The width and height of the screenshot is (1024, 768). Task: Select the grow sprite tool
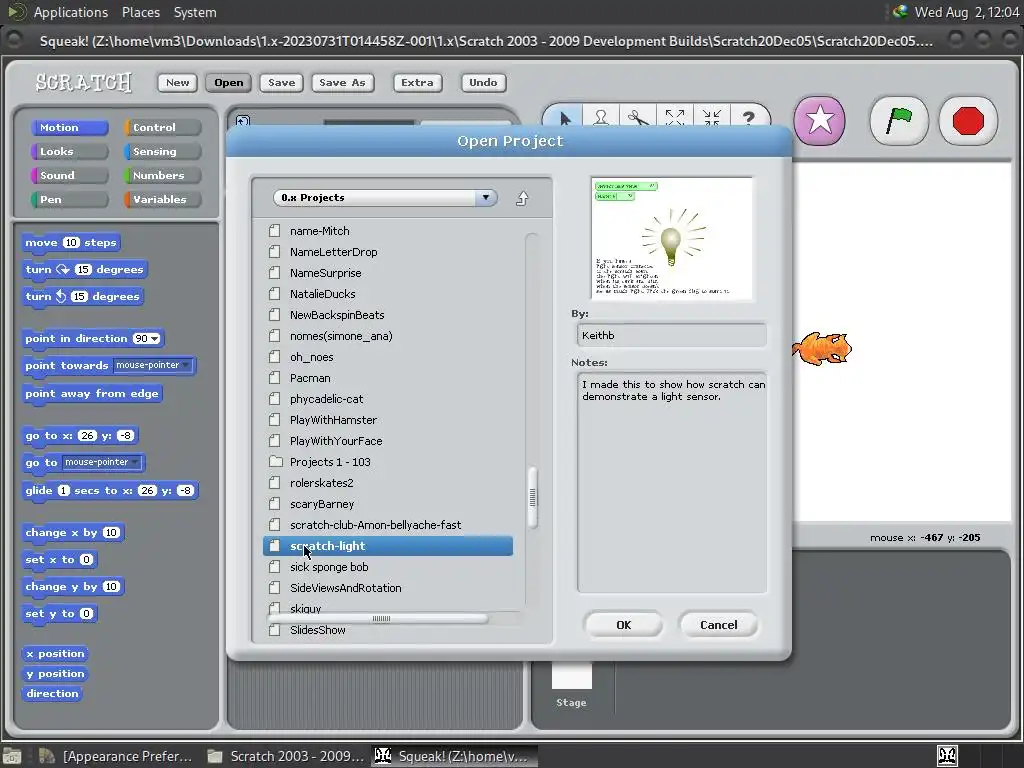[x=675, y=118]
